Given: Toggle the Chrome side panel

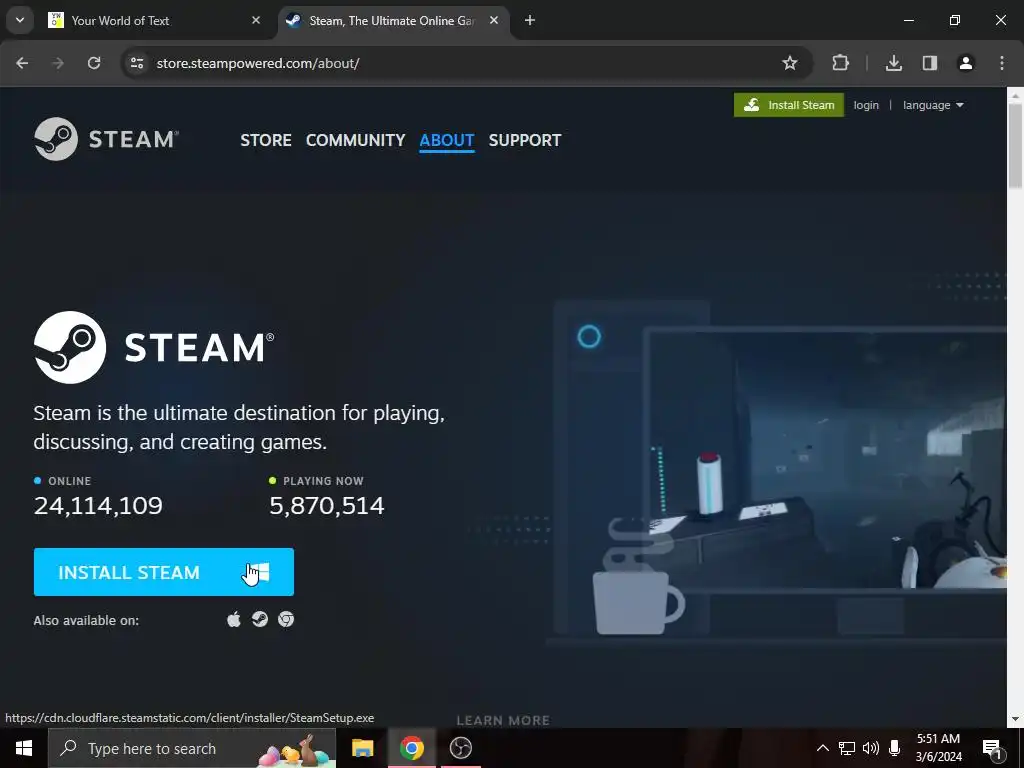Looking at the screenshot, I should coord(930,63).
